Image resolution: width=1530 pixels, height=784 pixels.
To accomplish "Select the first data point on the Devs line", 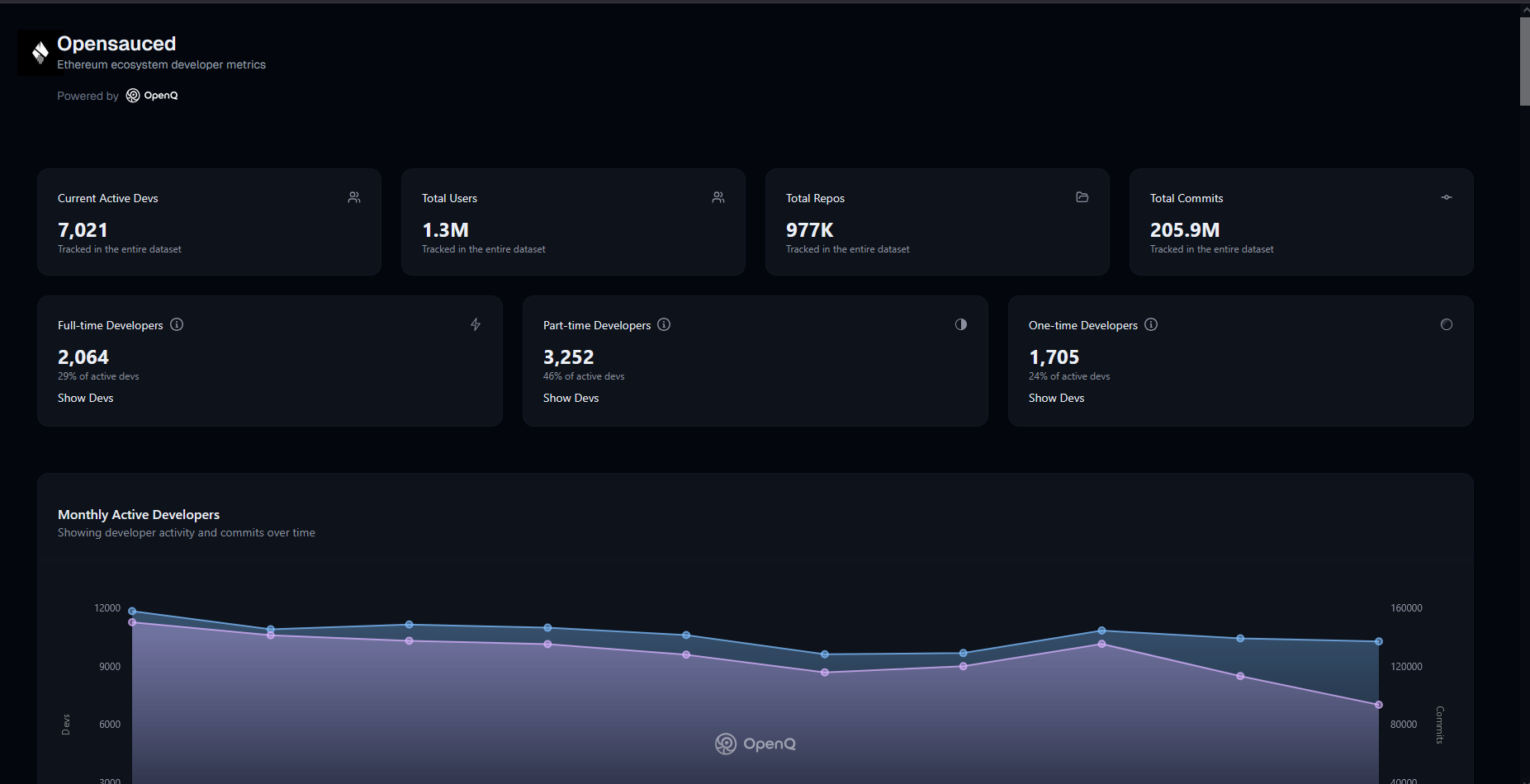I will tap(133, 612).
